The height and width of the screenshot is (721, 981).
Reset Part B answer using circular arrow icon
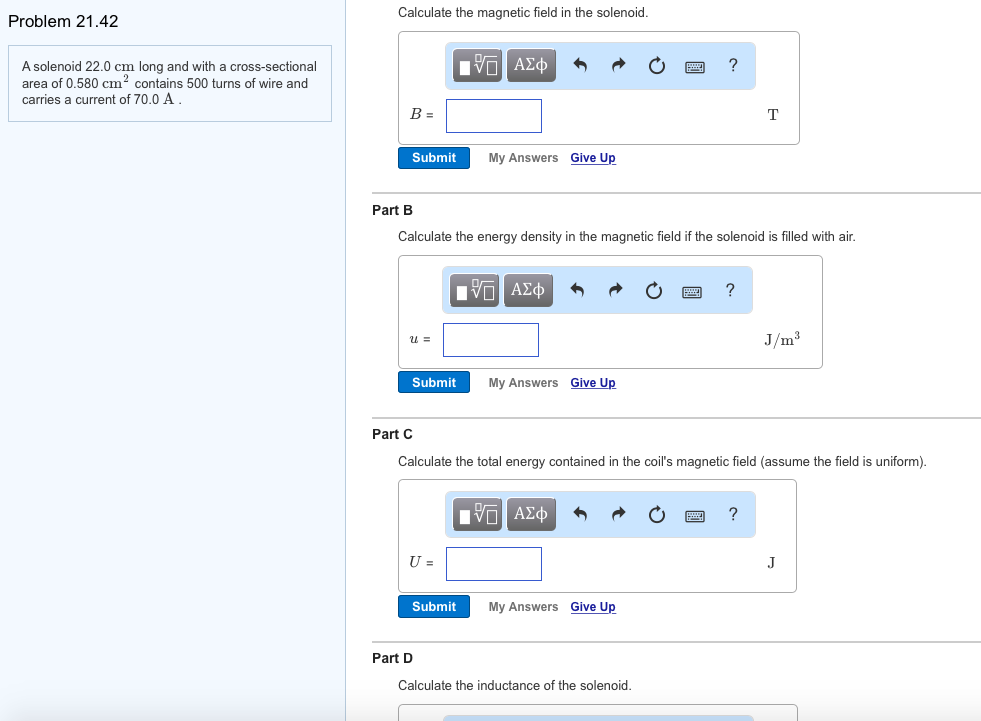[x=653, y=290]
